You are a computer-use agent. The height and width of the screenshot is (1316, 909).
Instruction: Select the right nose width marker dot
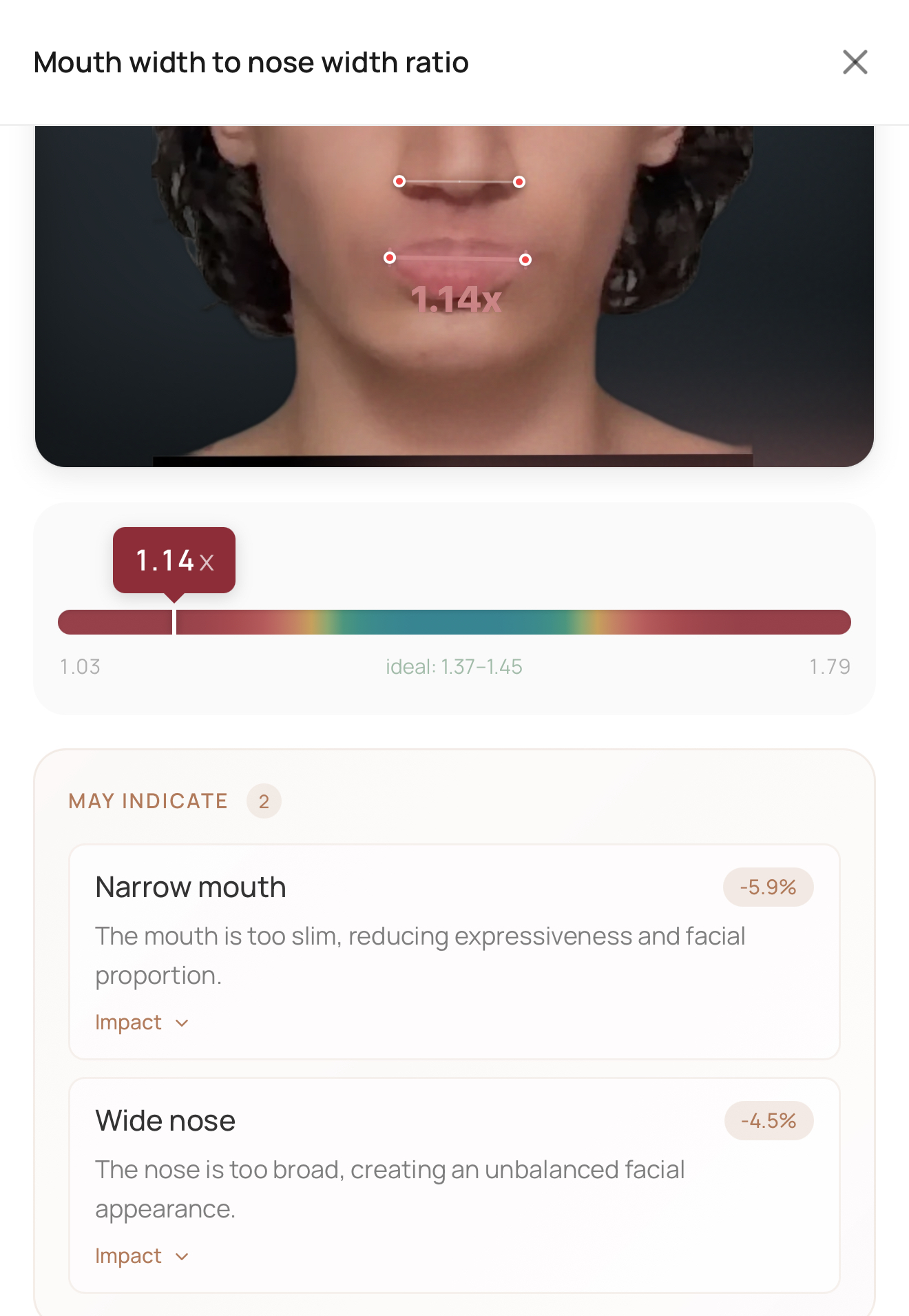(x=519, y=182)
